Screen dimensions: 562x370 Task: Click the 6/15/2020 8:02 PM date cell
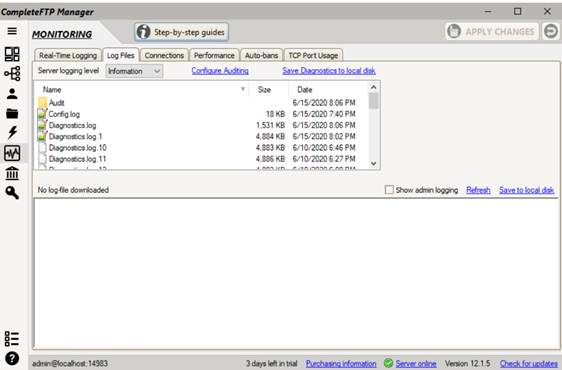pos(324,136)
